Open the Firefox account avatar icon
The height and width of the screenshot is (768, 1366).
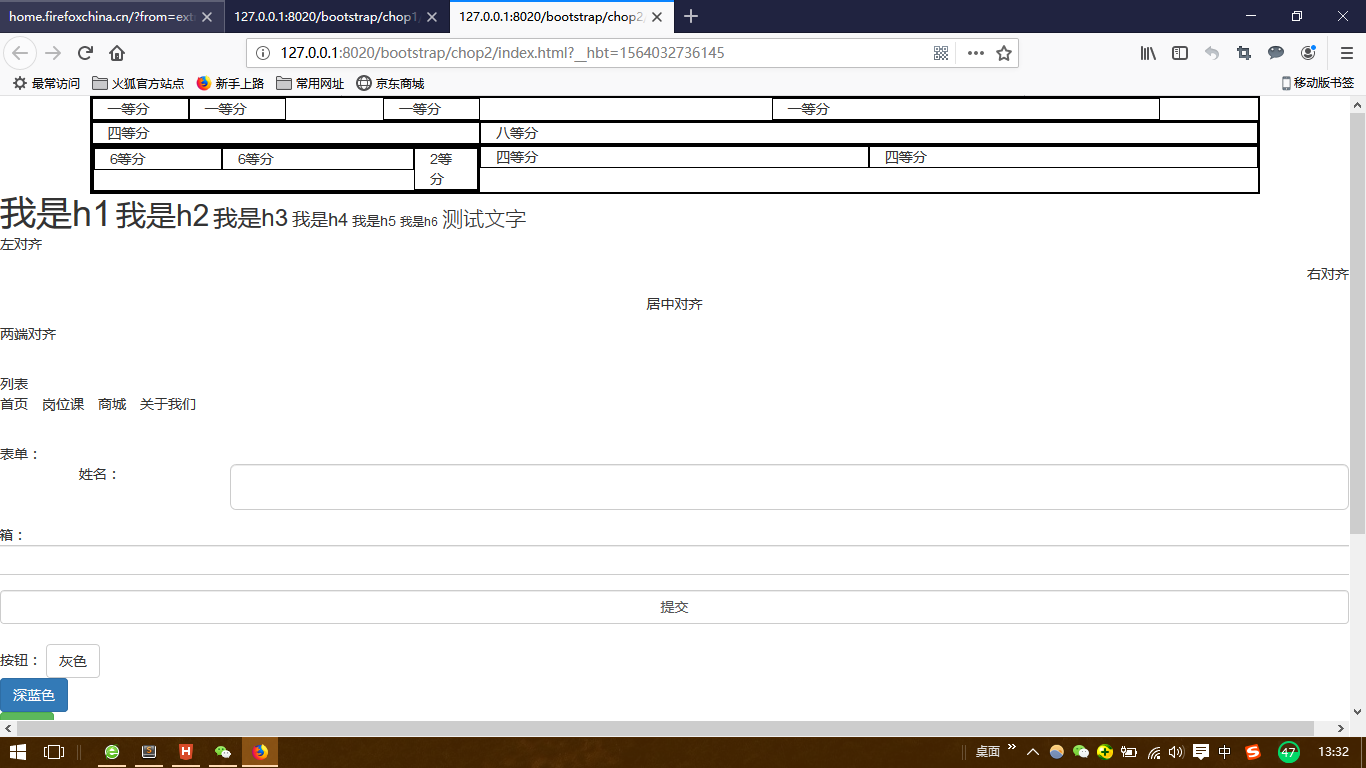click(1308, 53)
